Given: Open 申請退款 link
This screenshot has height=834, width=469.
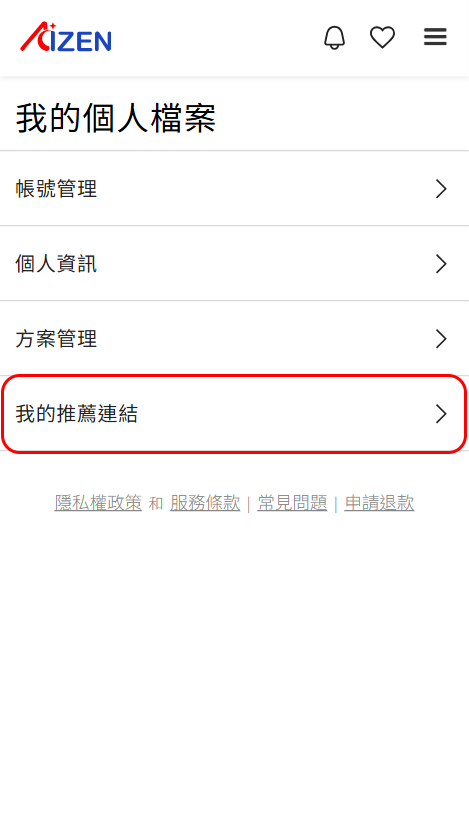Looking at the screenshot, I should pos(379,503).
